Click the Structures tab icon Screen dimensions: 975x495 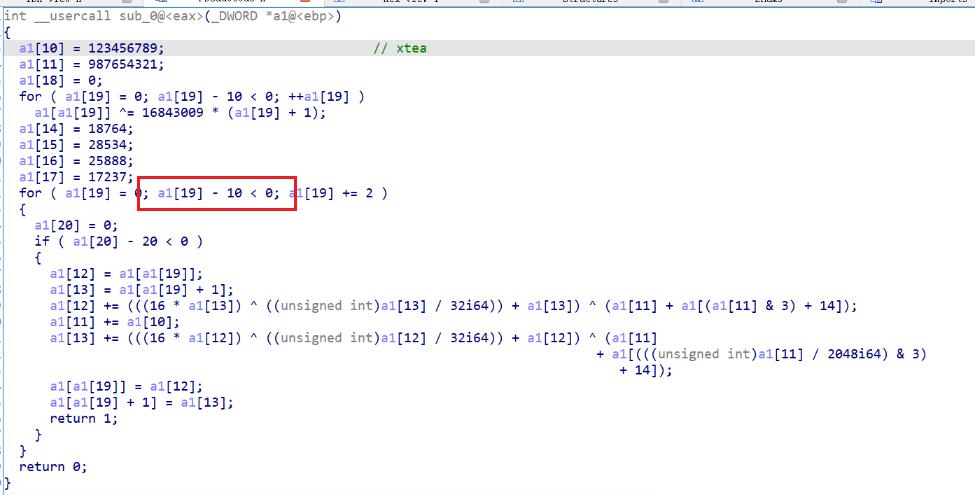click(x=517, y=2)
